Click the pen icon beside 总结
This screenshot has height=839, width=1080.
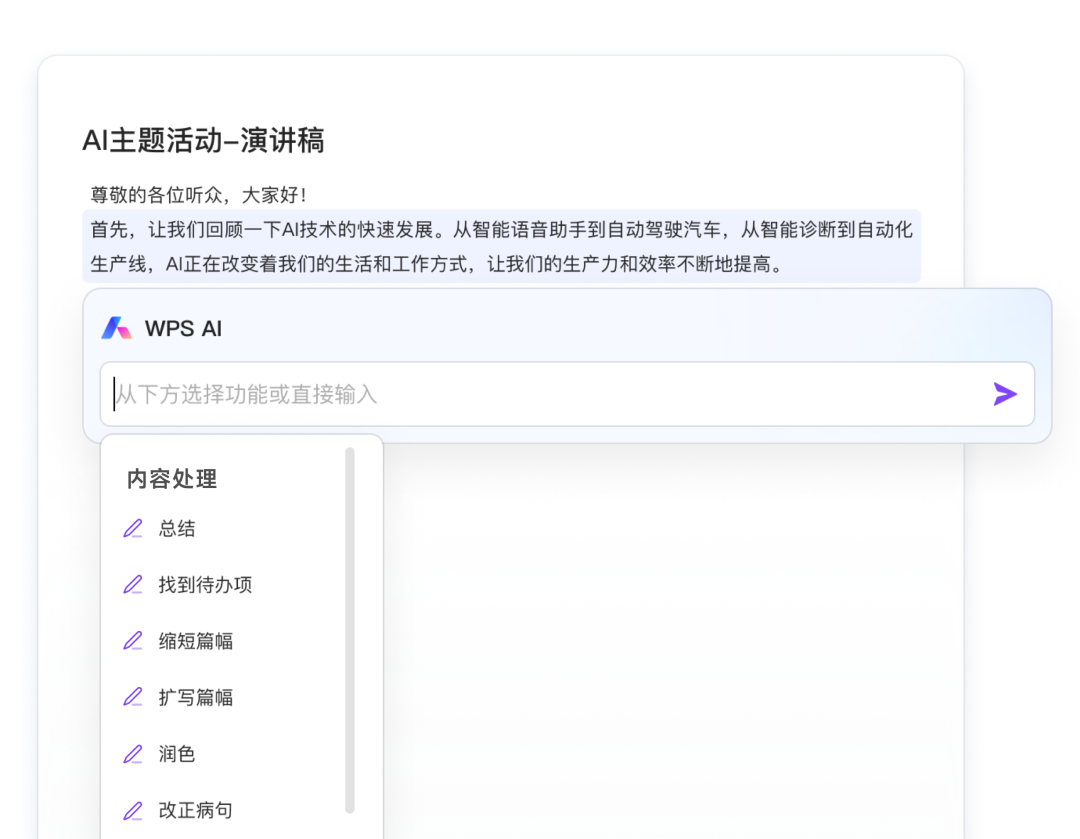point(133,529)
